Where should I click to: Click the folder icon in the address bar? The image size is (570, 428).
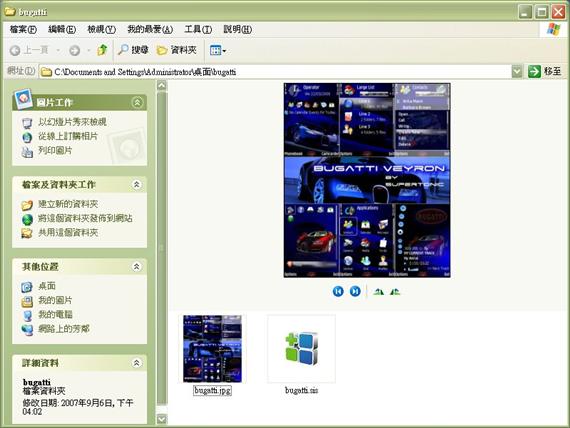[x=46, y=72]
